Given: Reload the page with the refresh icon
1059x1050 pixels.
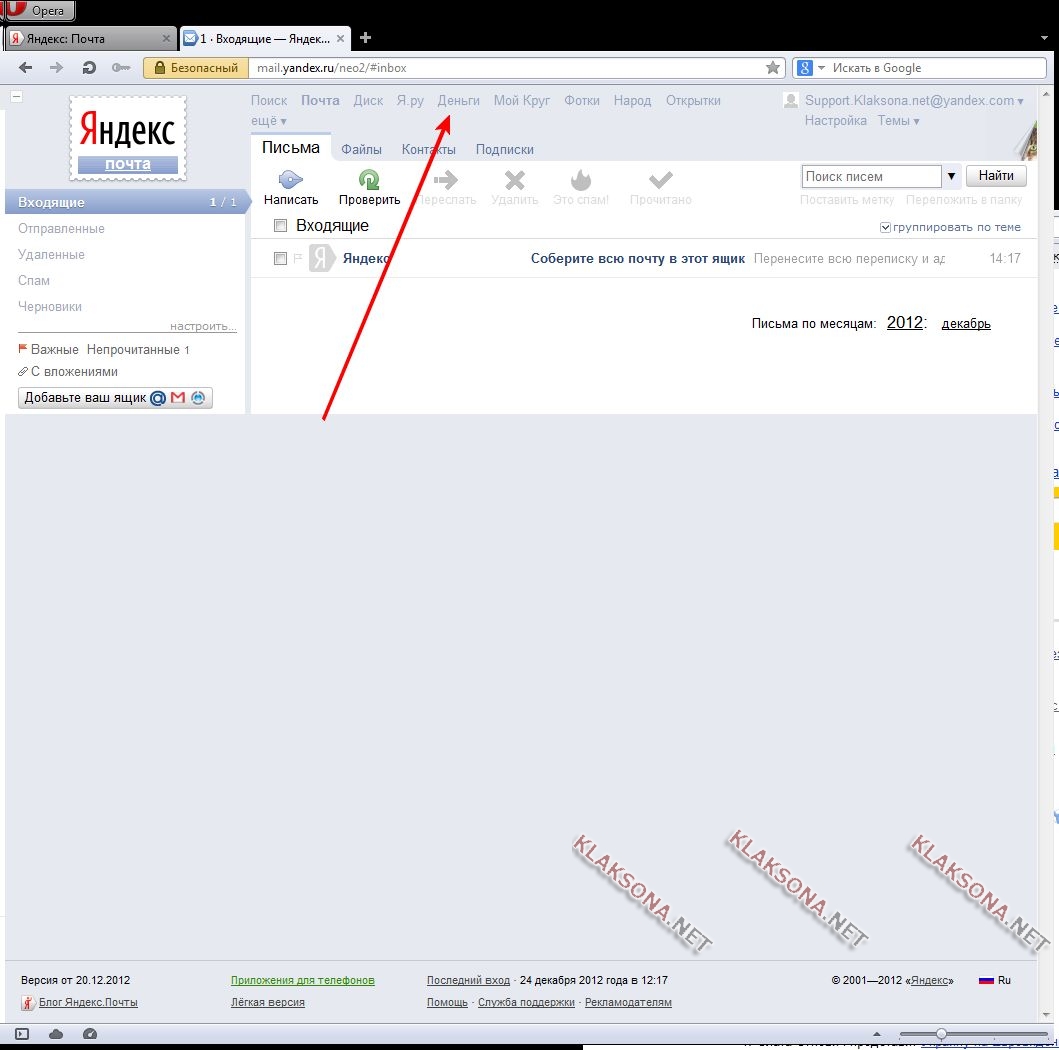Looking at the screenshot, I should tap(89, 68).
